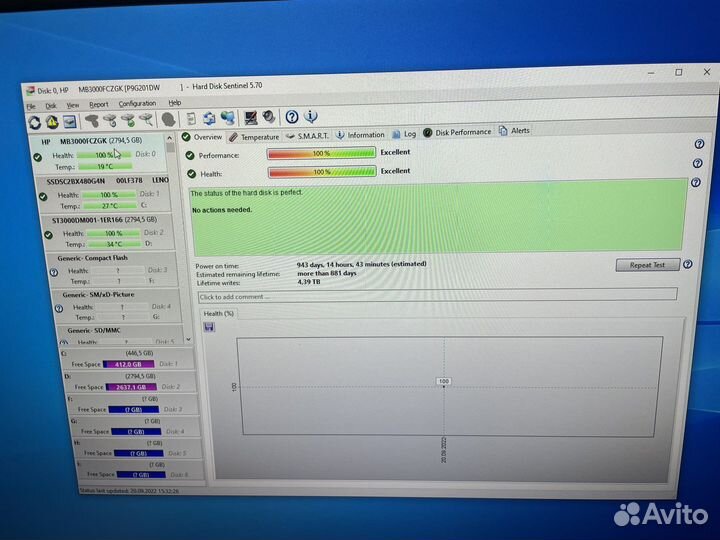This screenshot has height=540, width=720.
Task: Select the ST3000DM001-1ER166 disk in list
Action: [104, 219]
